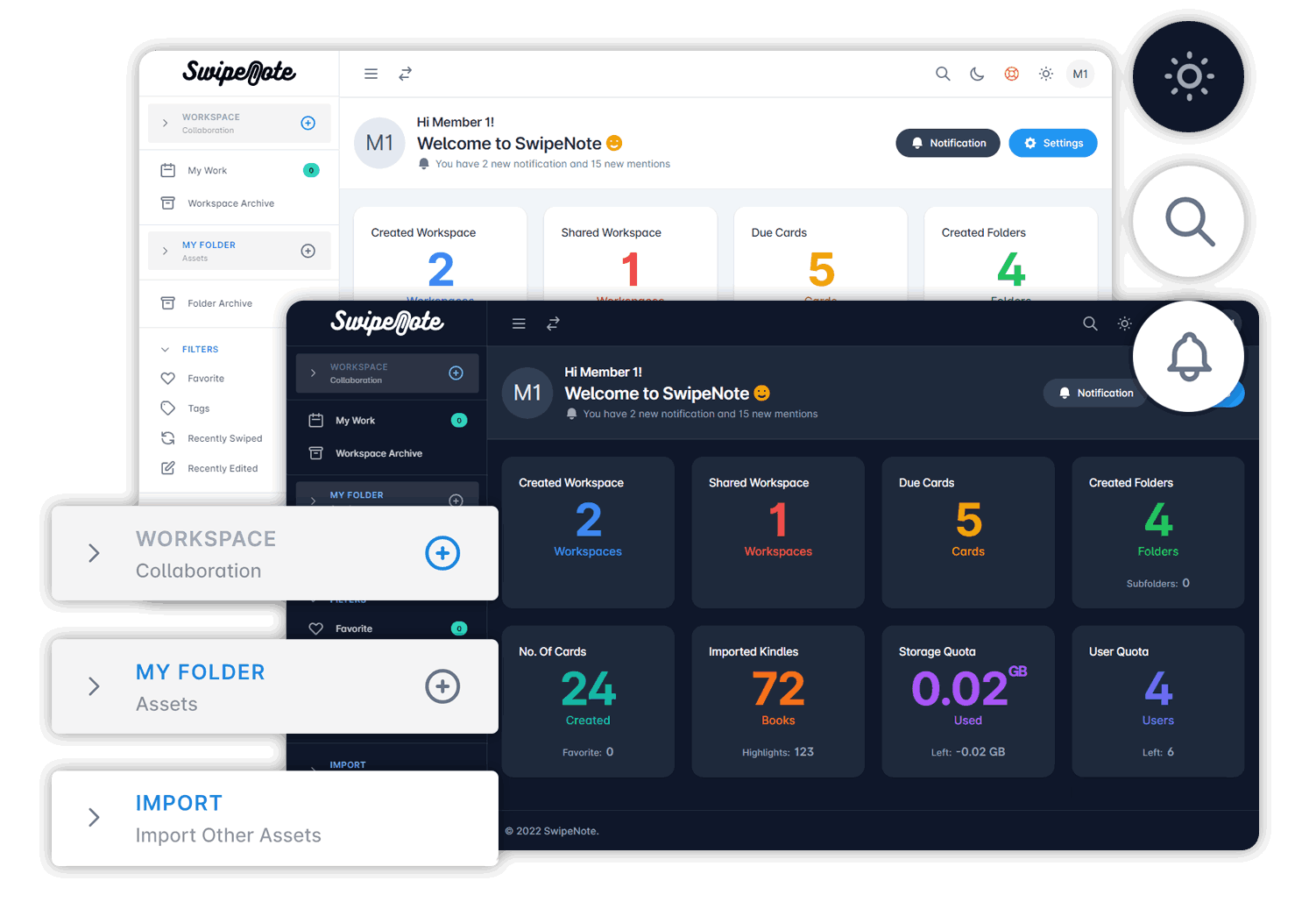1316x909 pixels.
Task: Collapse FILTERS chevron in light sidebar
Action: pyautogui.click(x=165, y=350)
